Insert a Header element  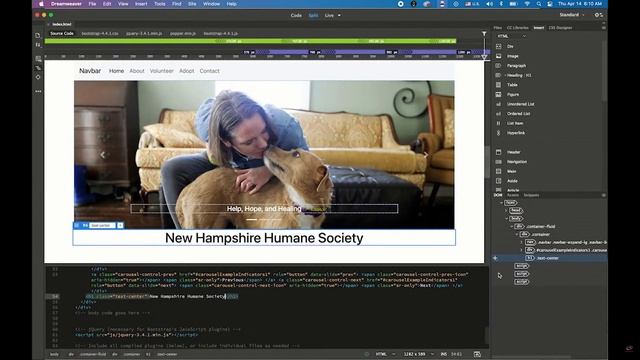[x=513, y=152]
